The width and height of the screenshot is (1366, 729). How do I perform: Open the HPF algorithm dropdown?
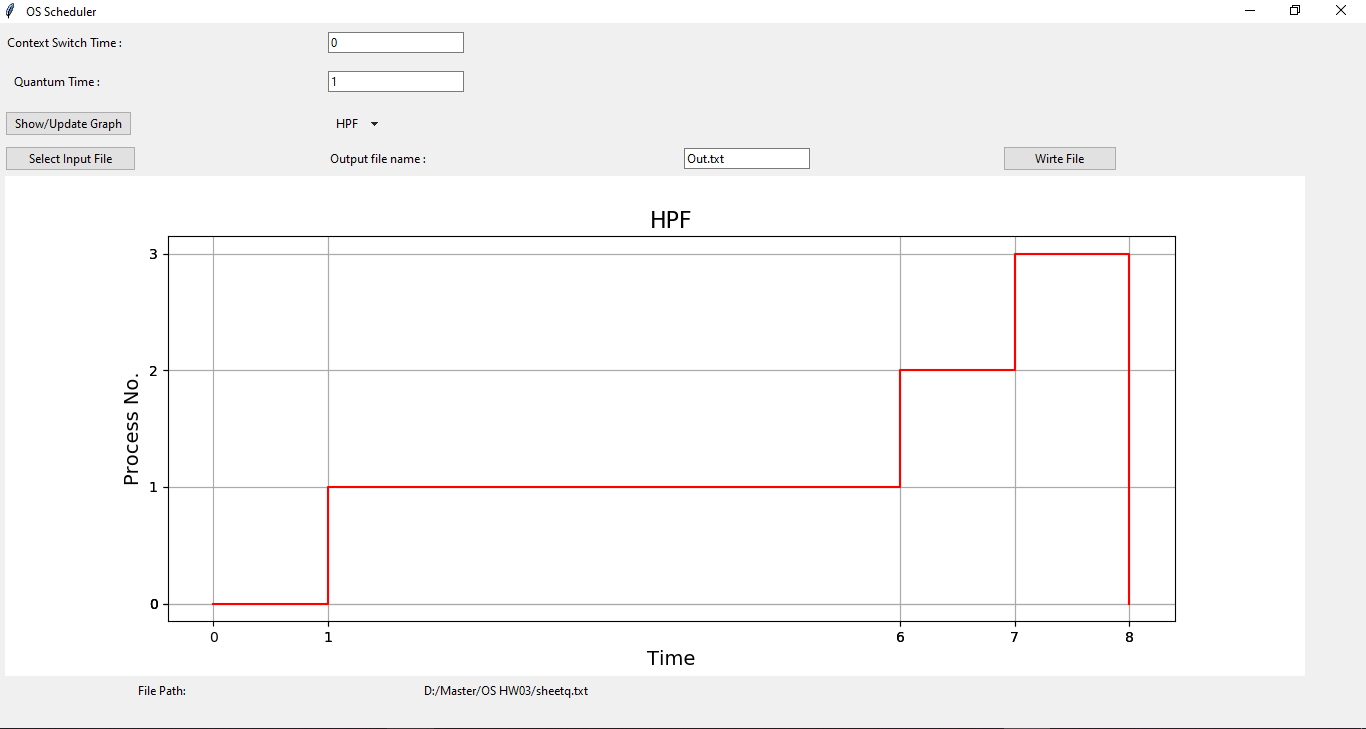click(357, 124)
